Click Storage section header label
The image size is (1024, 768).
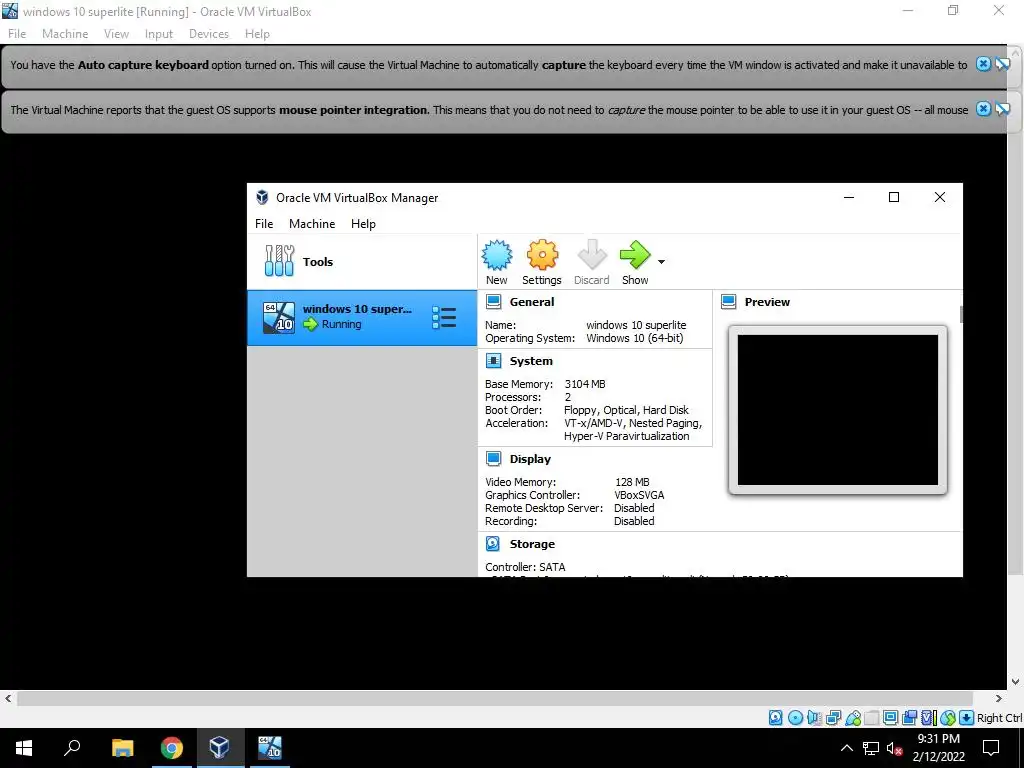tap(532, 543)
